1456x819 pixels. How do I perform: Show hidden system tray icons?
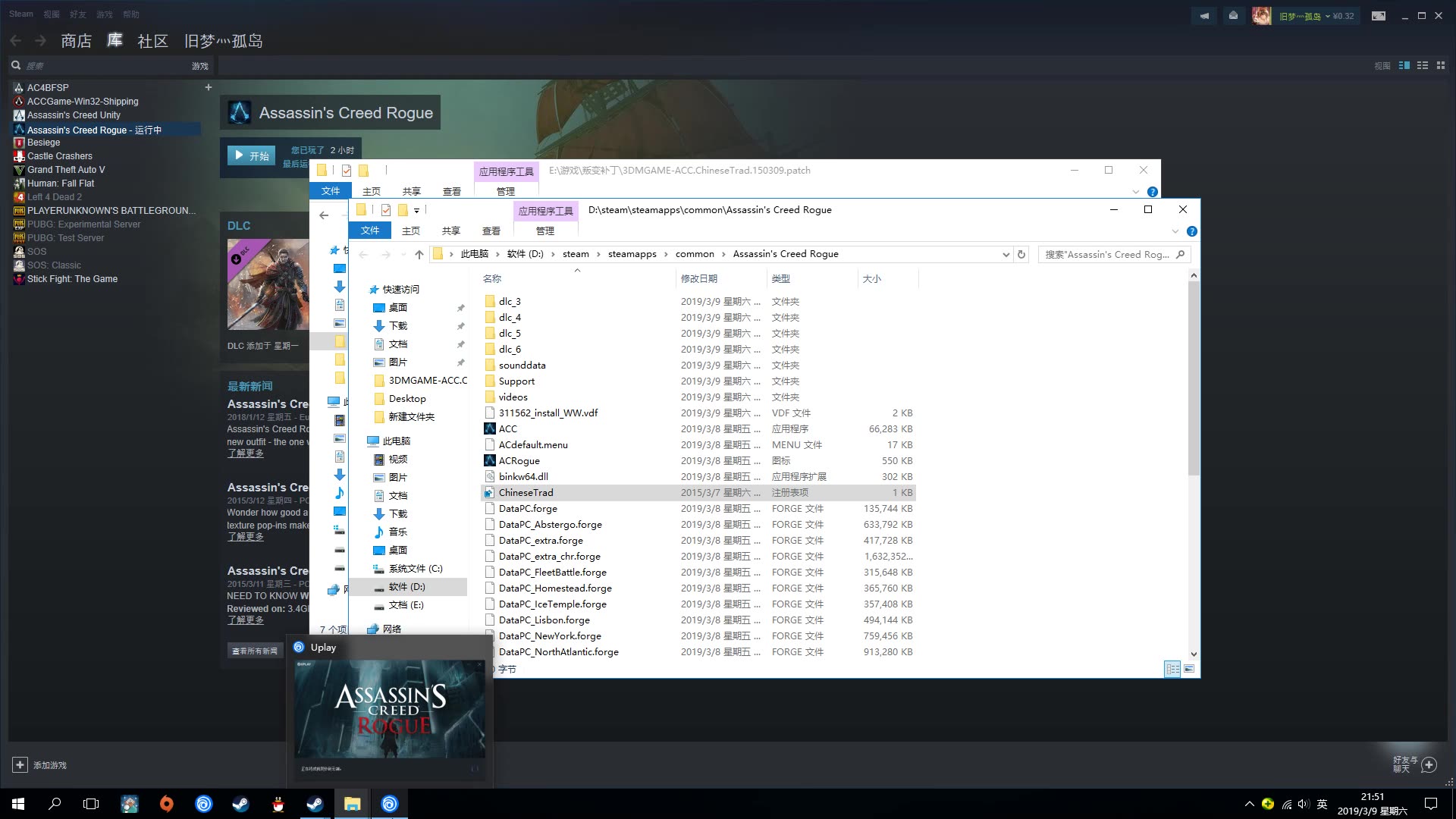pyautogui.click(x=1249, y=804)
